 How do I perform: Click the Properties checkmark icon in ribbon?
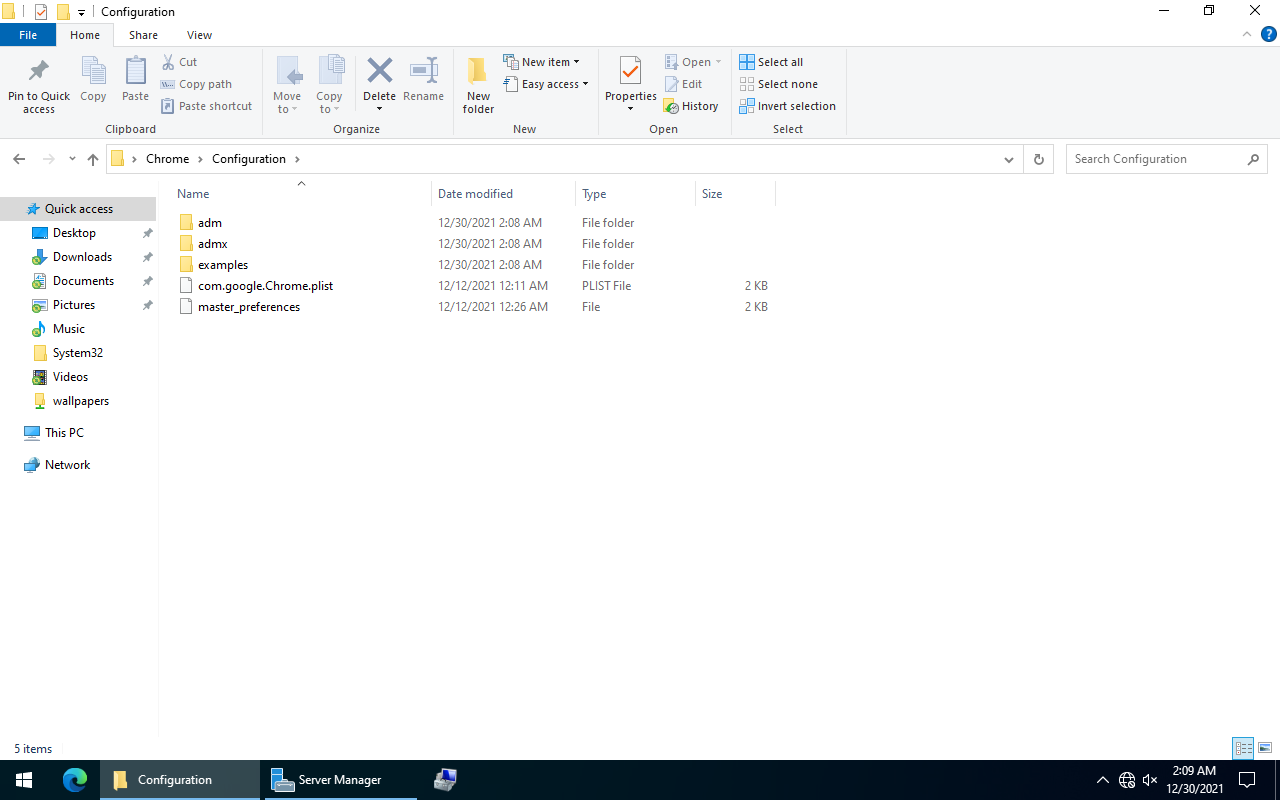pyautogui.click(x=630, y=72)
